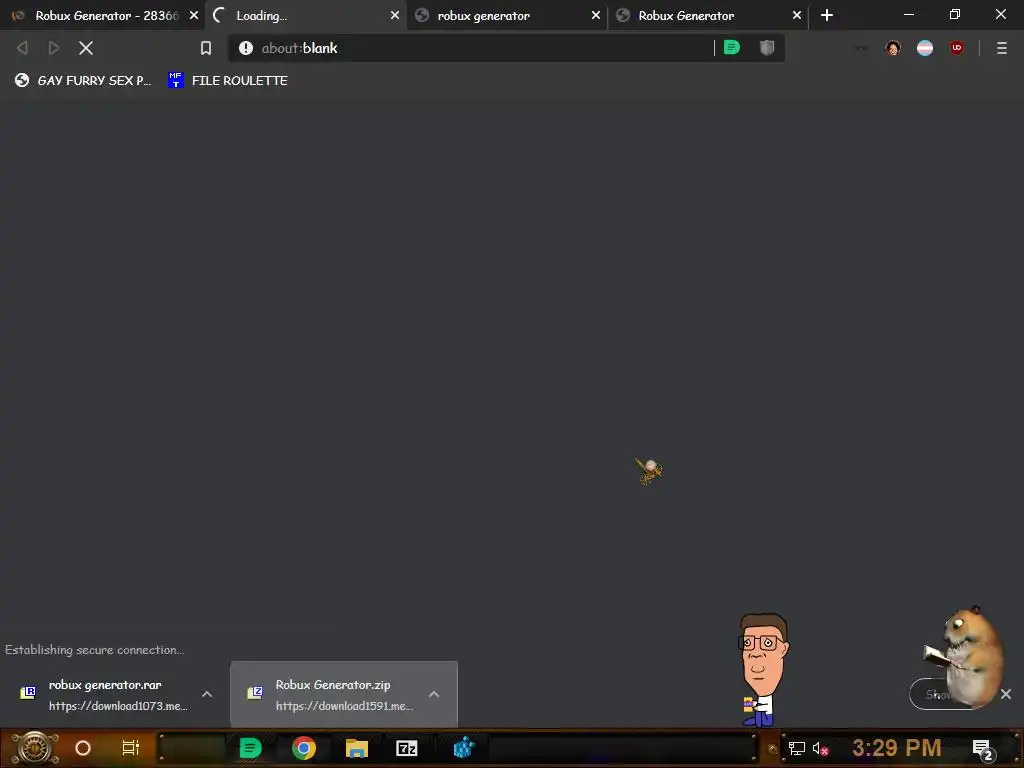Image resolution: width=1024 pixels, height=768 pixels.
Task: Switch to the last Robux Generator tab
Action: point(707,15)
